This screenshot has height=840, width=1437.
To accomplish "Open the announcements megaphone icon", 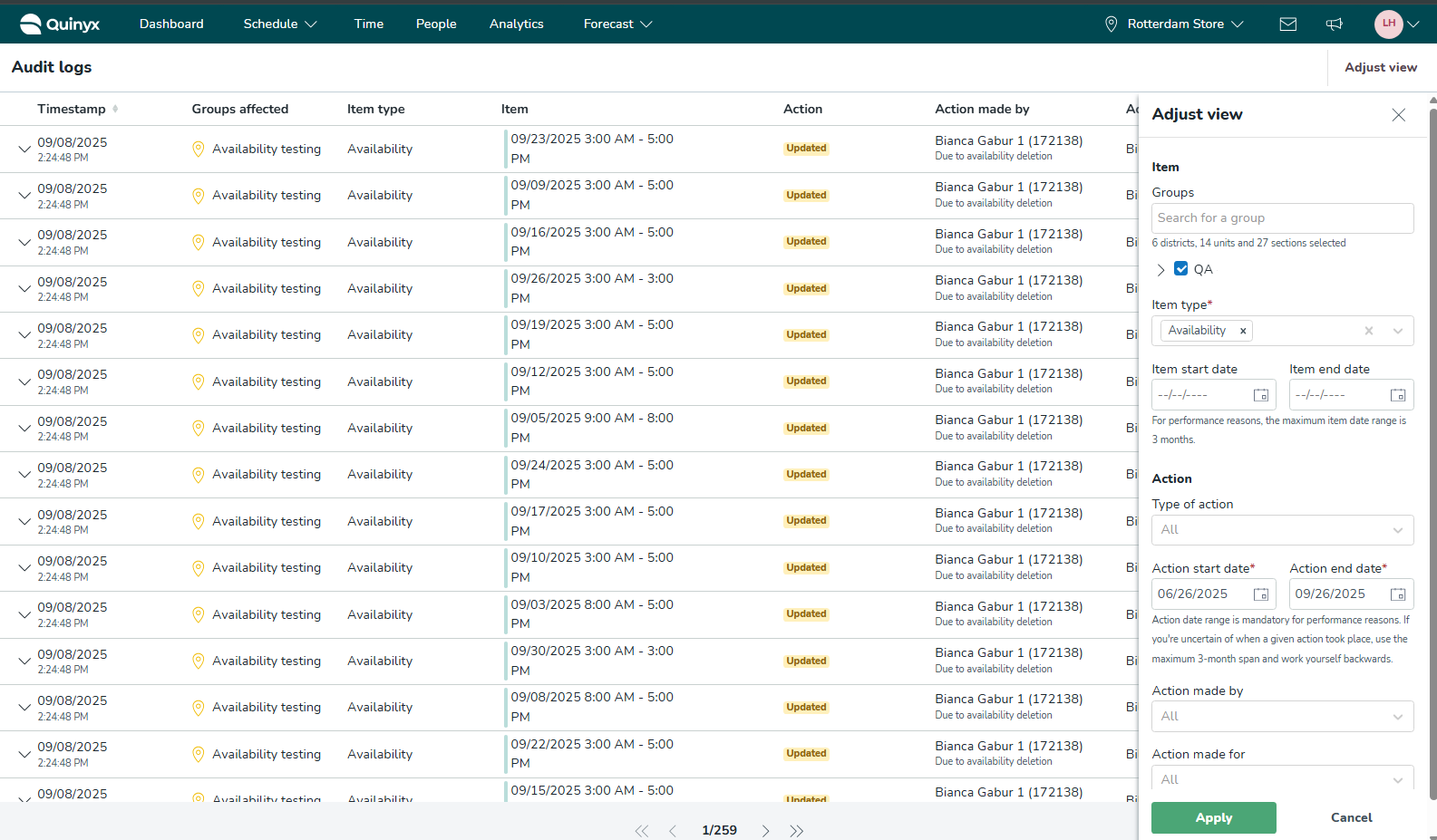I will [x=1335, y=24].
